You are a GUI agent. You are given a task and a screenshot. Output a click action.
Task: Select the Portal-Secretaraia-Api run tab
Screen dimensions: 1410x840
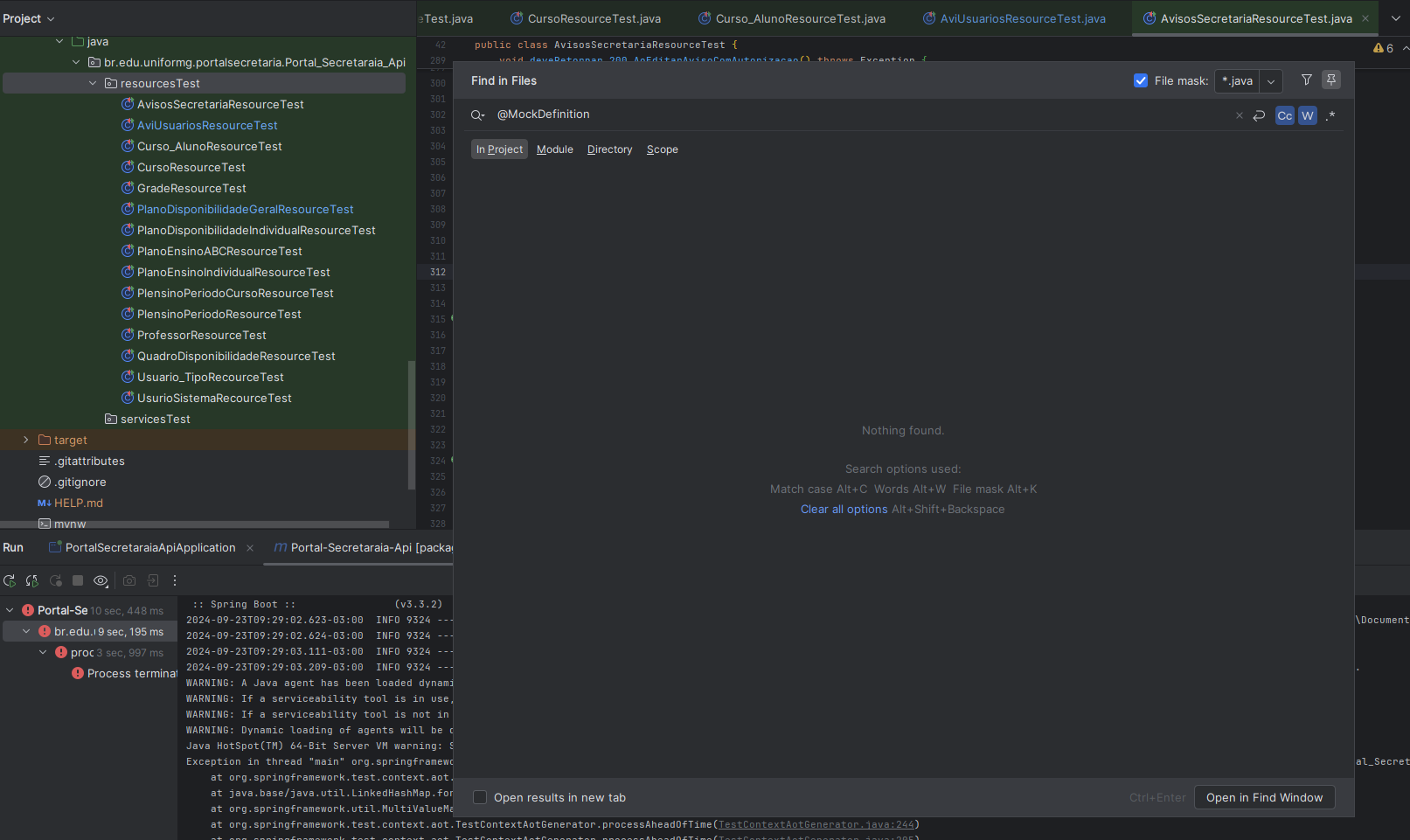click(363, 547)
